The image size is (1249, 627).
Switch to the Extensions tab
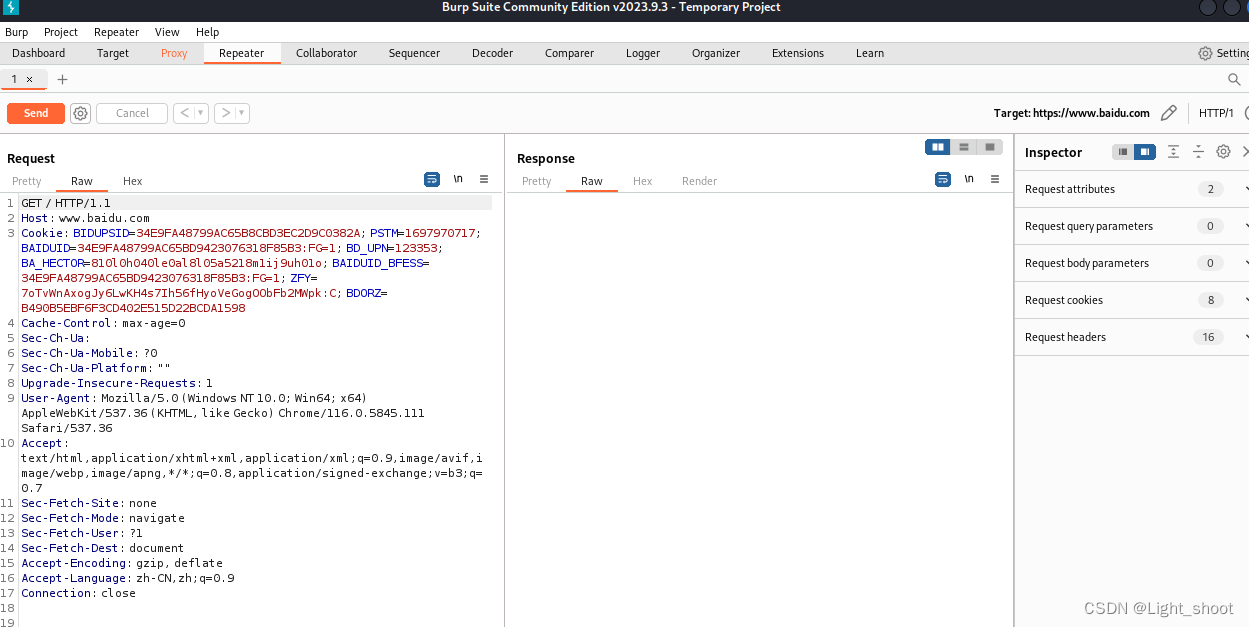click(798, 53)
